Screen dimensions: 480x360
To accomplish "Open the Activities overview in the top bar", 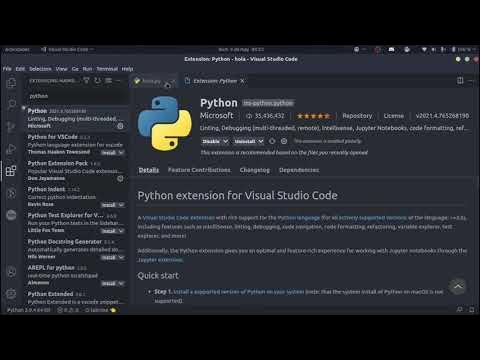I will (17, 49).
